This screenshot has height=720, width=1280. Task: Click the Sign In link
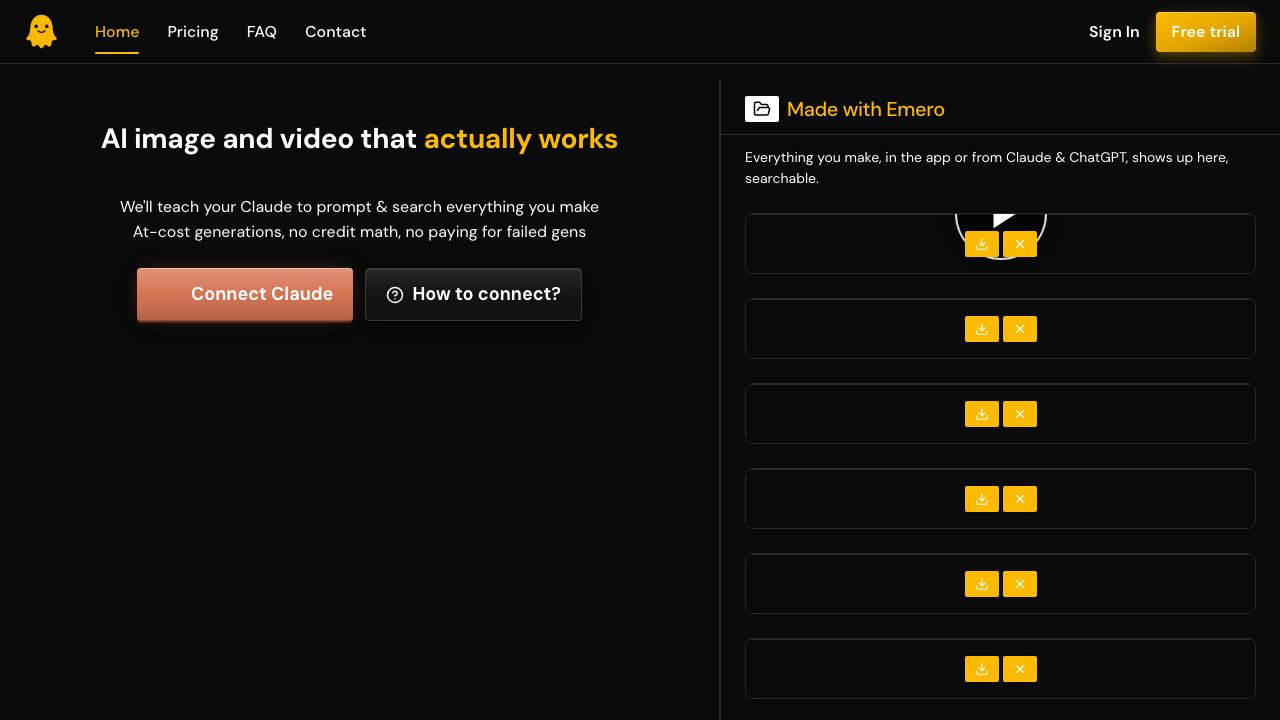1114,32
